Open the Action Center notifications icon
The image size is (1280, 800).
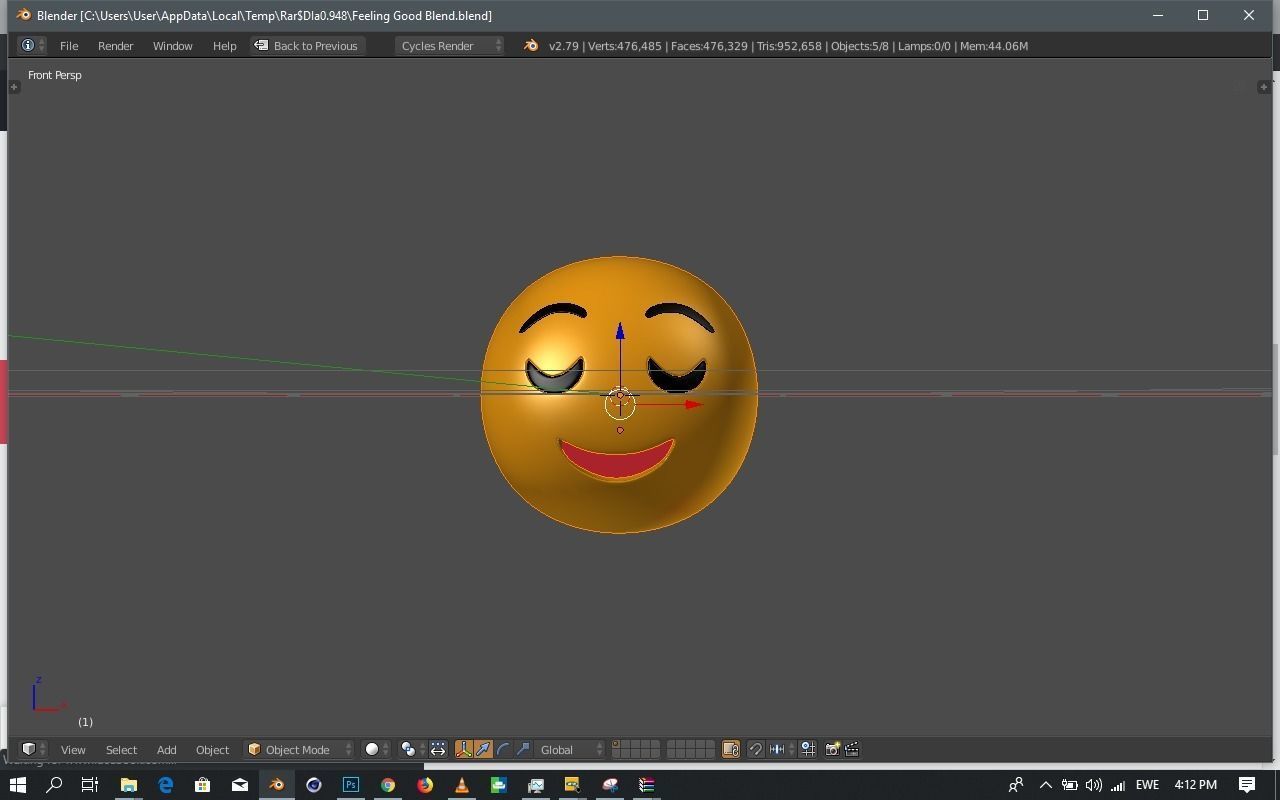(1247, 785)
